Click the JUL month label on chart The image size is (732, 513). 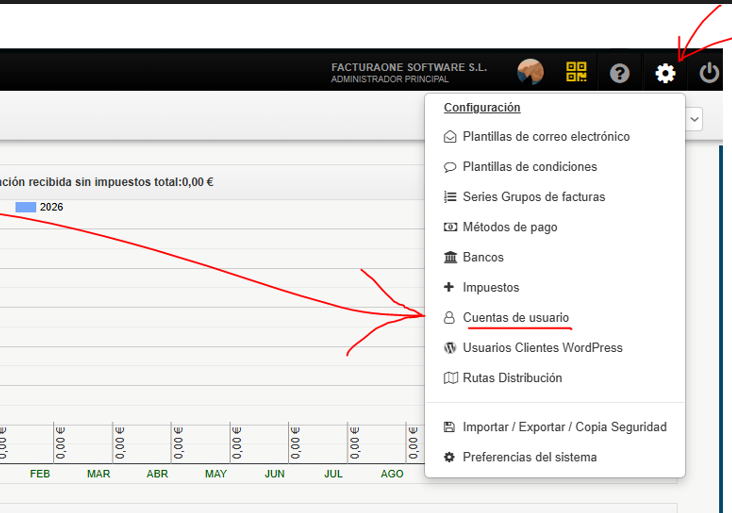point(333,474)
